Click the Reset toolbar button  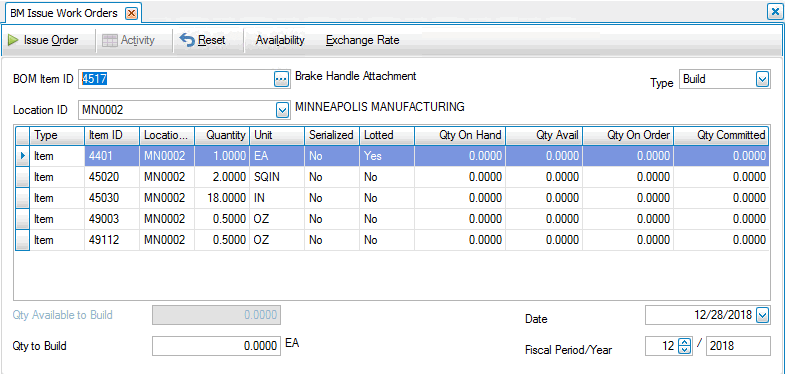pyautogui.click(x=203, y=40)
